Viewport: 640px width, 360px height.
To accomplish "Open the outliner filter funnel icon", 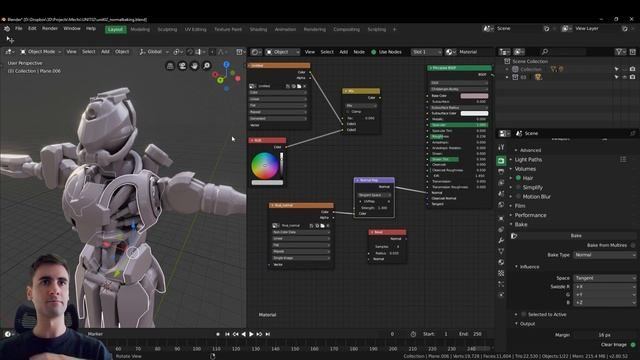I will point(620,52).
